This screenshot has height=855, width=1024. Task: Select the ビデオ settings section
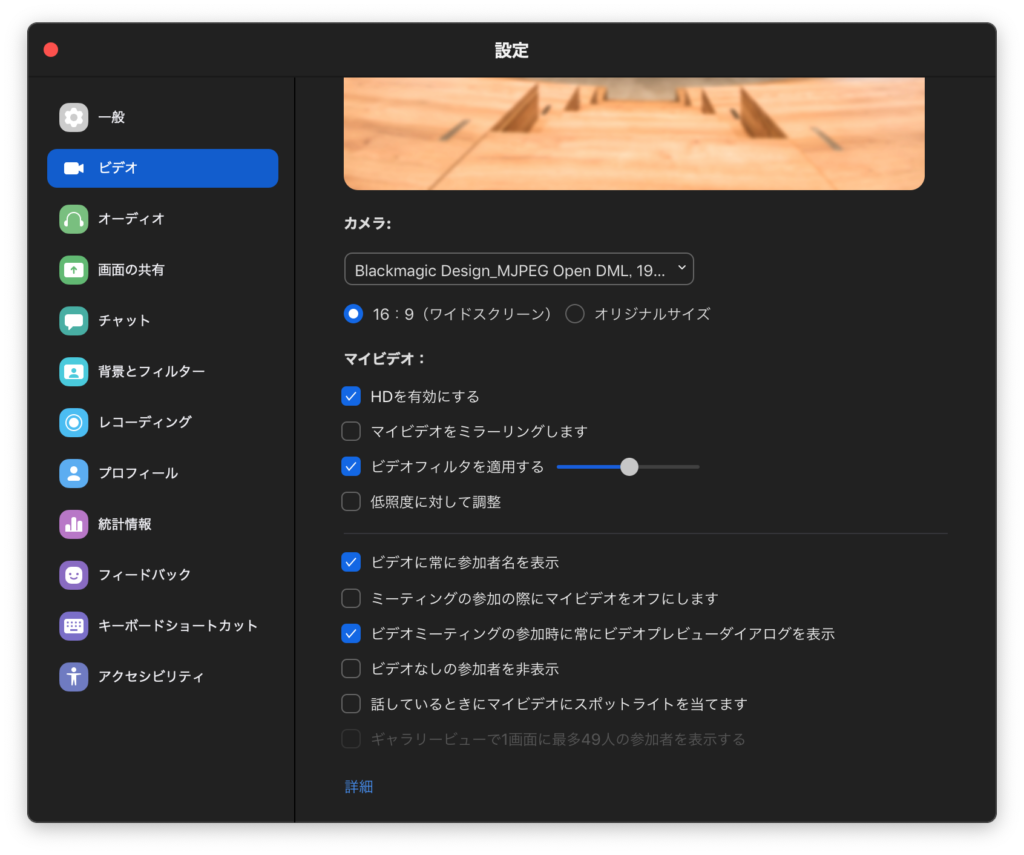click(163, 169)
